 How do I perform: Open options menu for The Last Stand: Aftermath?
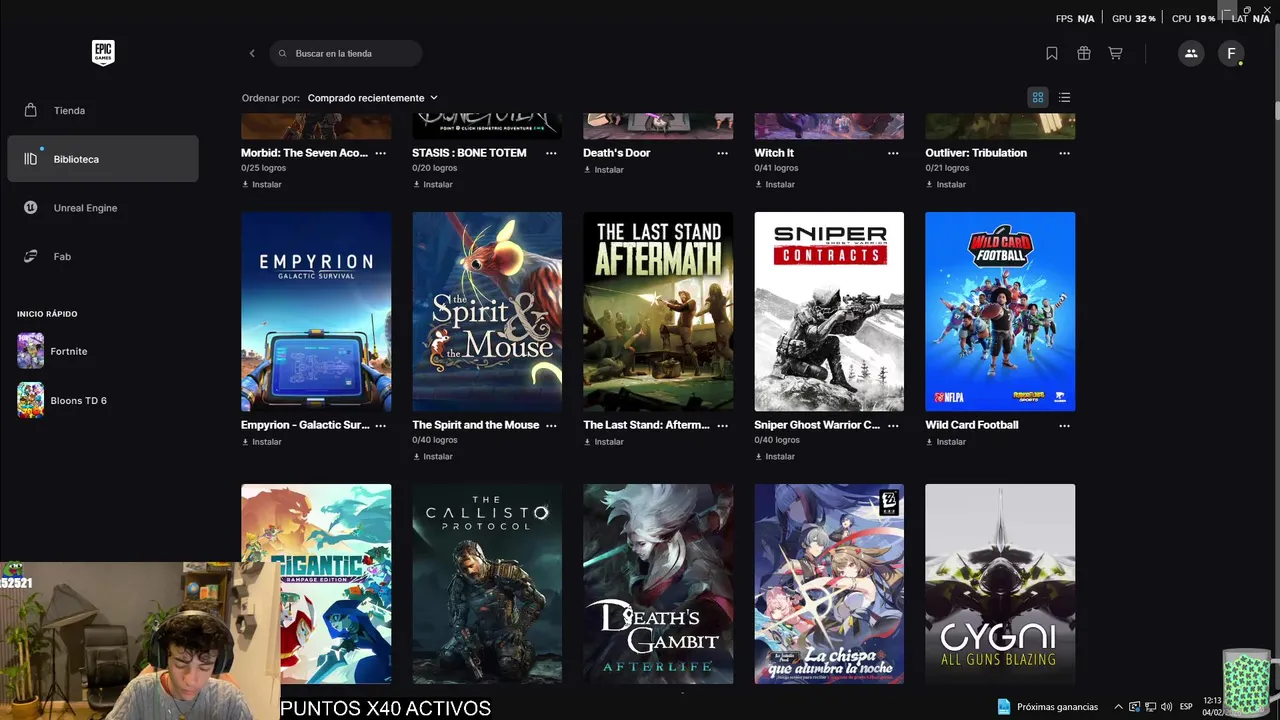(722, 425)
